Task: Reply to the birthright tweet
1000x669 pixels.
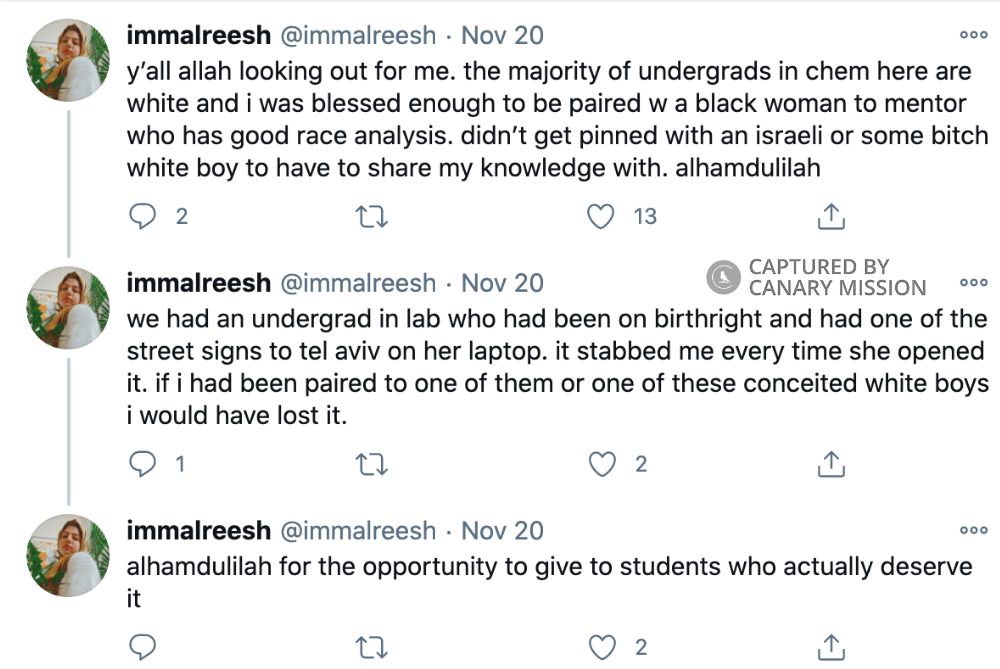Action: [143, 463]
